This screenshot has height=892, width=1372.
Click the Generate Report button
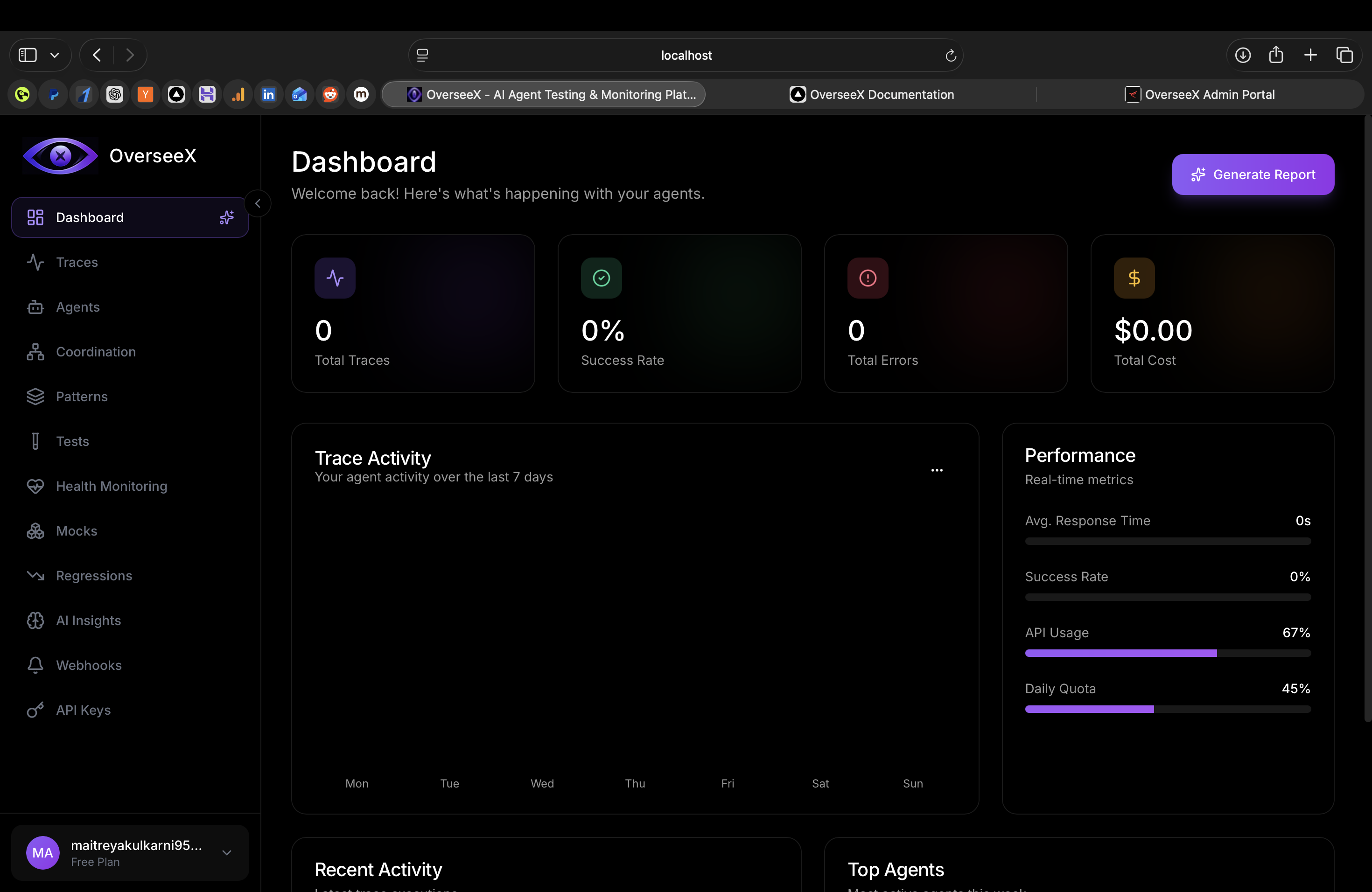coord(1253,174)
